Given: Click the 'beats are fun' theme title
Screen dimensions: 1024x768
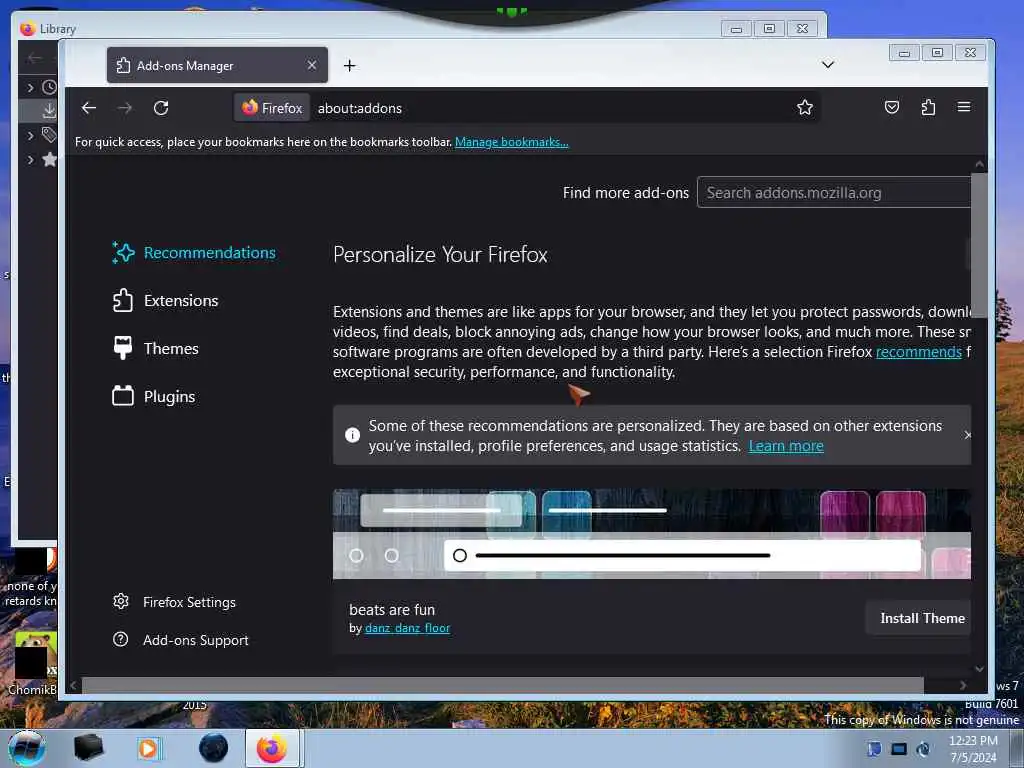Looking at the screenshot, I should click(x=392, y=610).
